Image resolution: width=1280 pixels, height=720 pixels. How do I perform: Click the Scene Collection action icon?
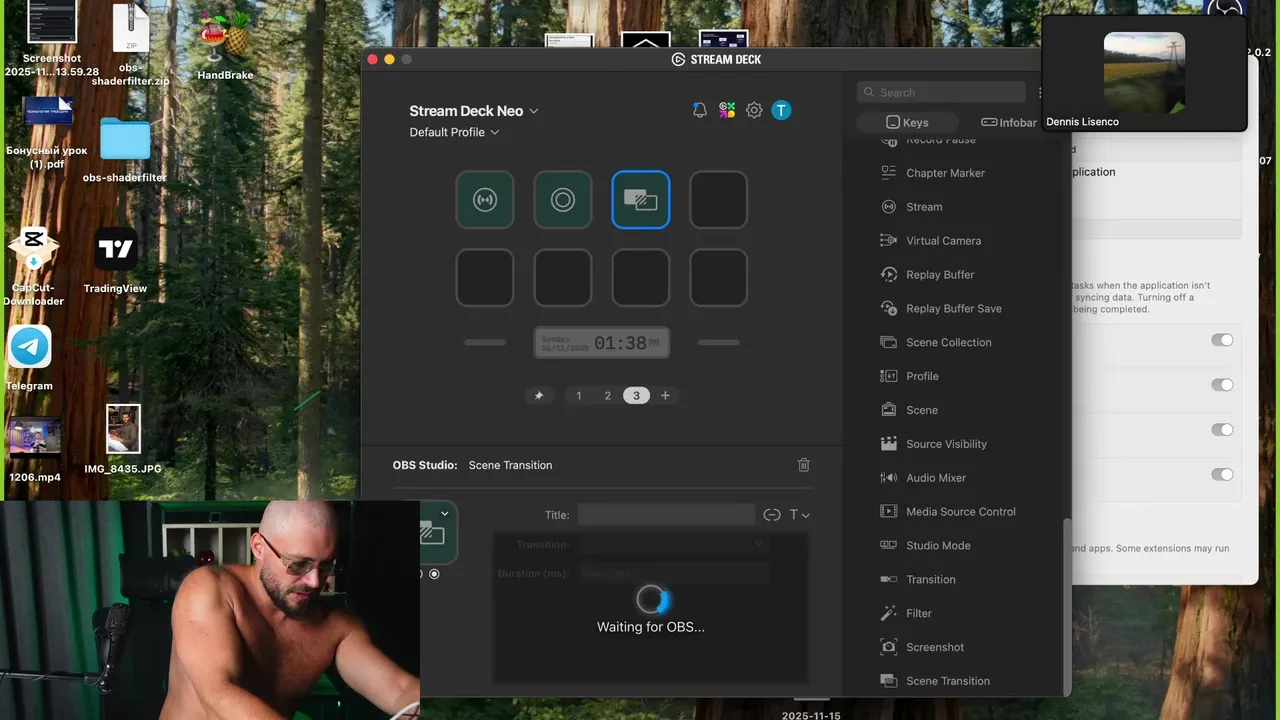click(888, 342)
